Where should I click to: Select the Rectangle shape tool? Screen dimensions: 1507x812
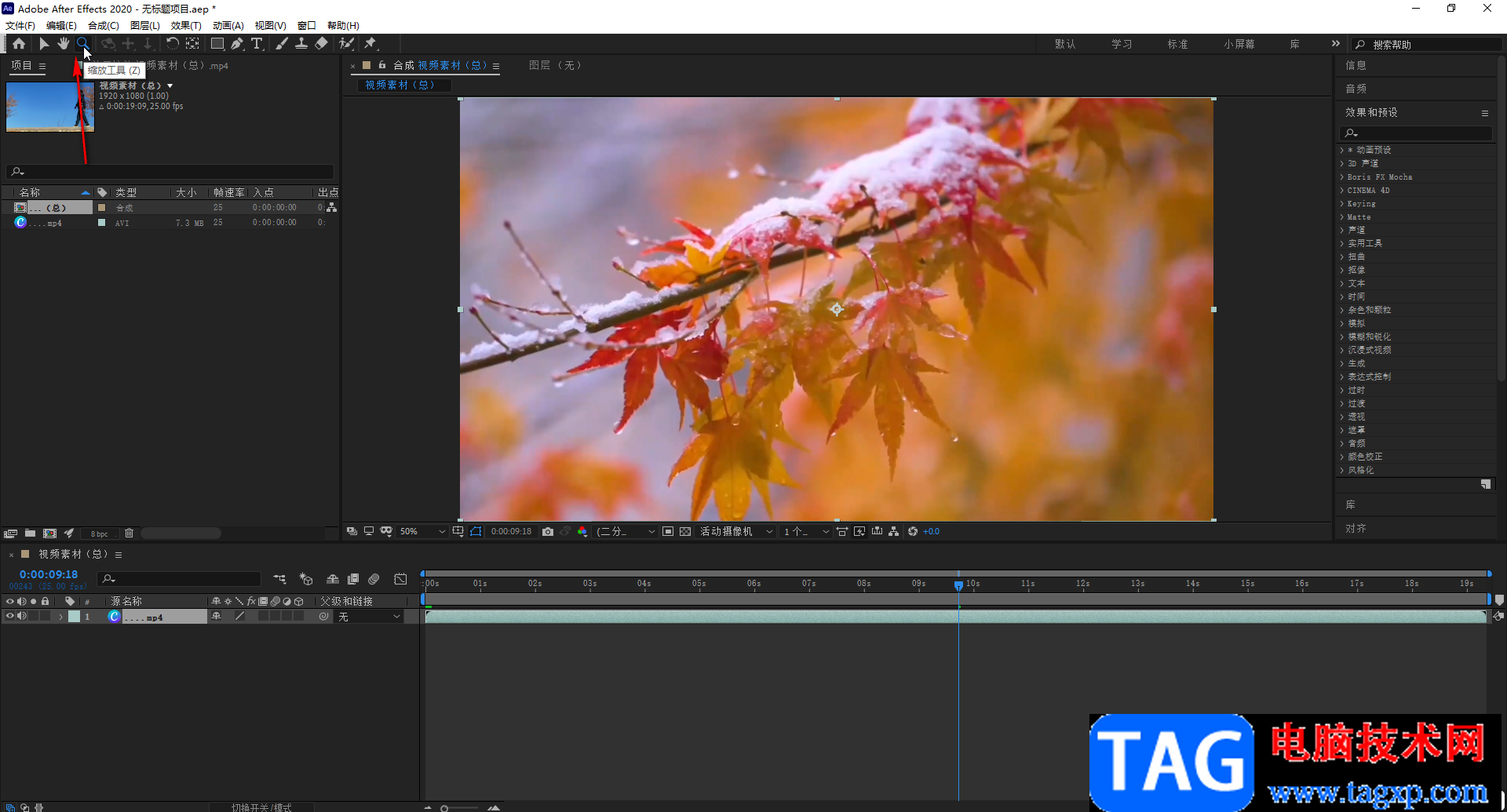[x=217, y=44]
